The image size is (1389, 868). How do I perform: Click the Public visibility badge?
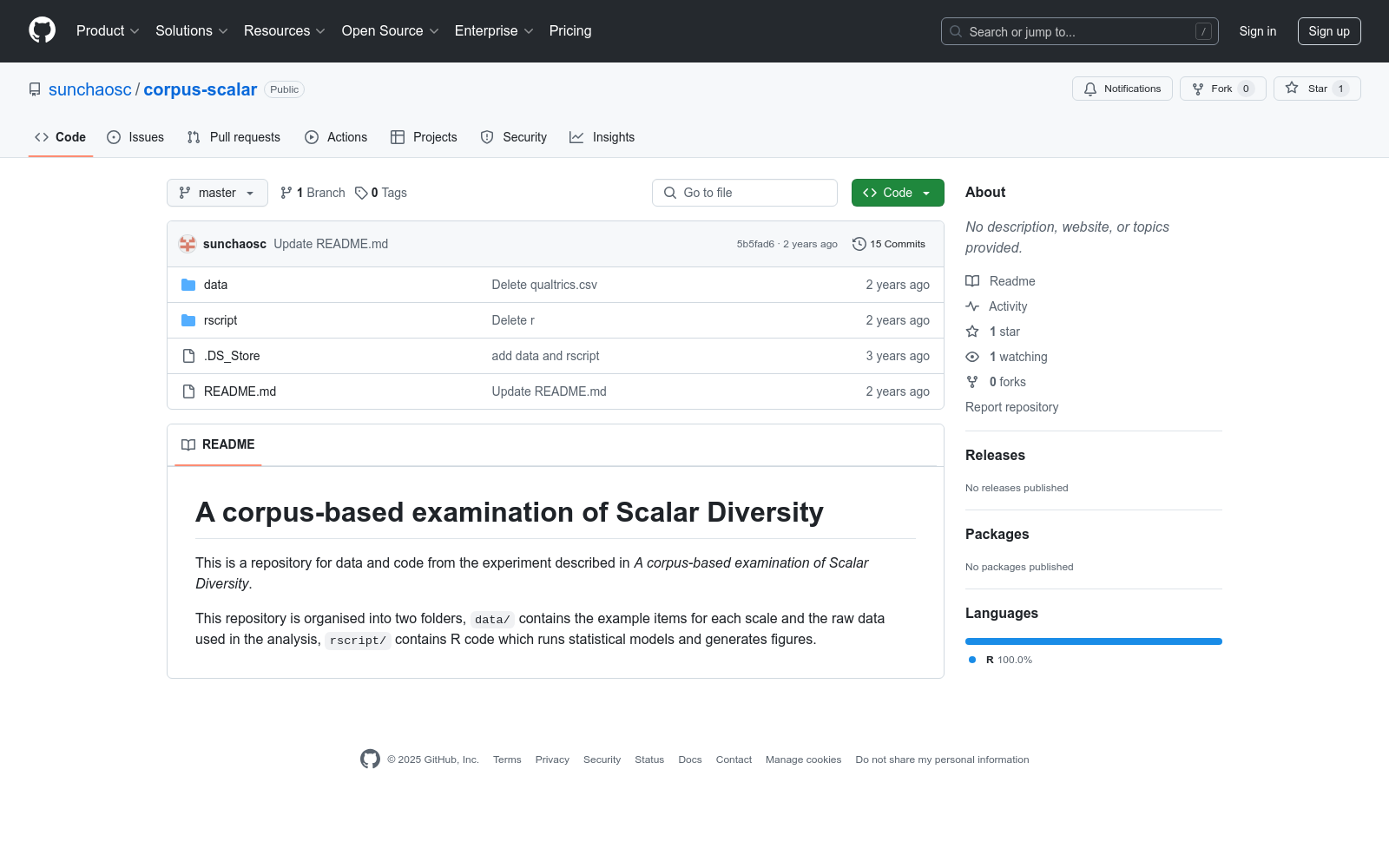(284, 89)
